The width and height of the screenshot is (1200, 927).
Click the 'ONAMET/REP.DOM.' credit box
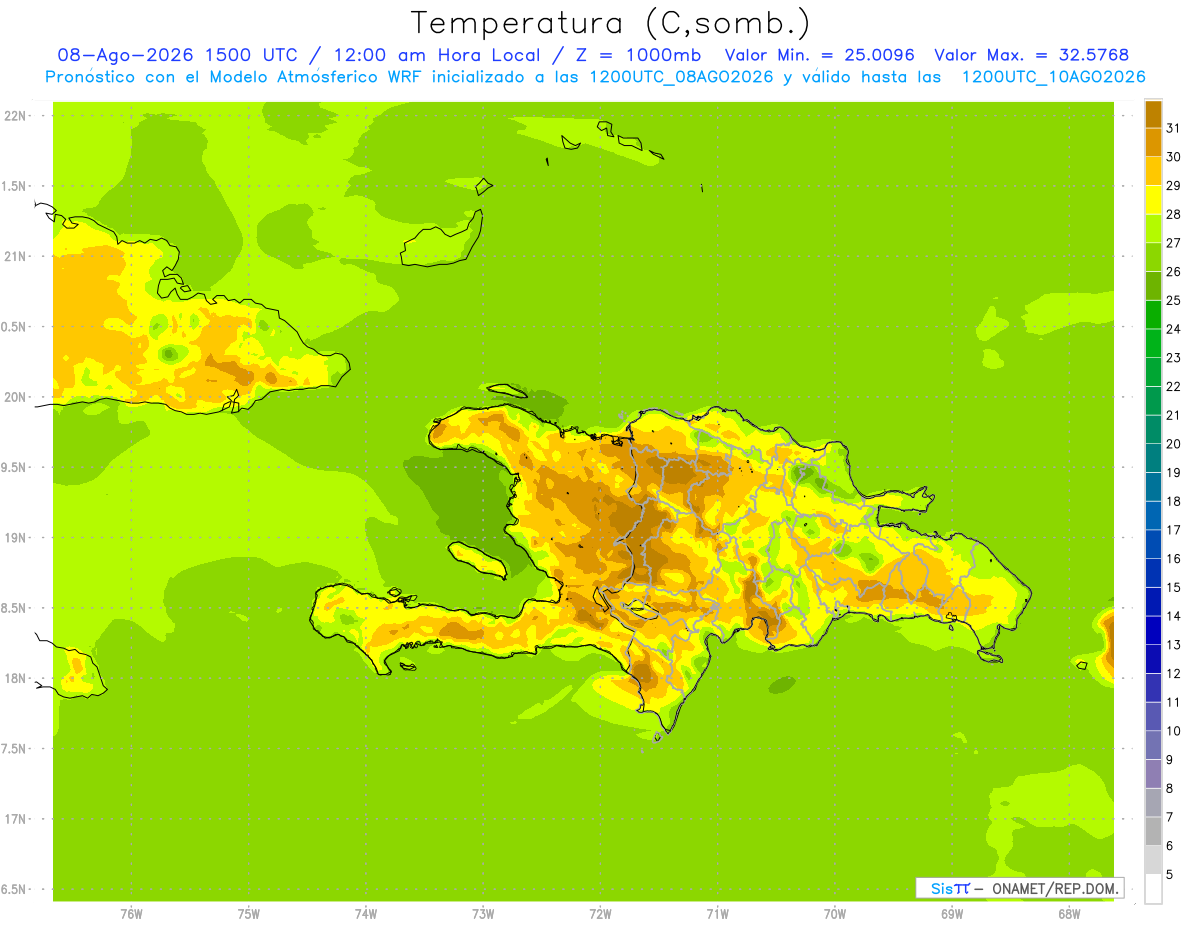coord(1019,888)
